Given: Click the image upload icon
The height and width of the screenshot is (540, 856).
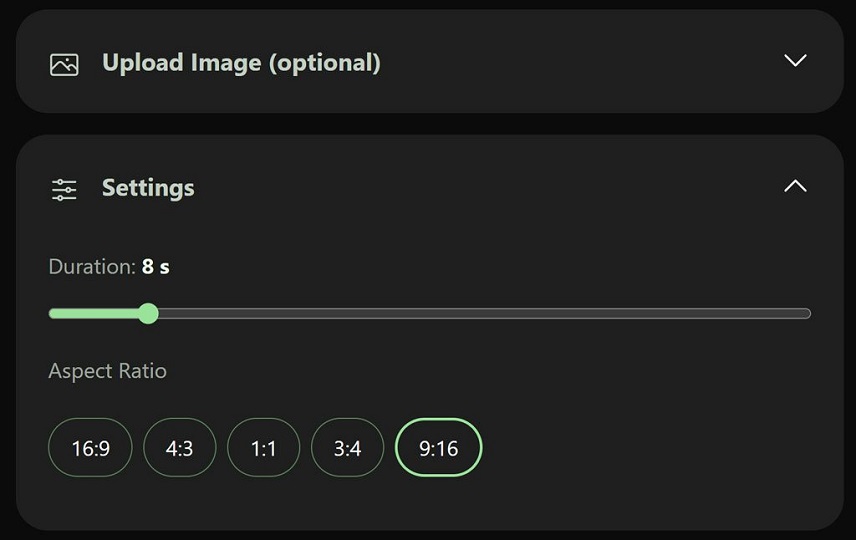Looking at the screenshot, I should coord(64,64).
